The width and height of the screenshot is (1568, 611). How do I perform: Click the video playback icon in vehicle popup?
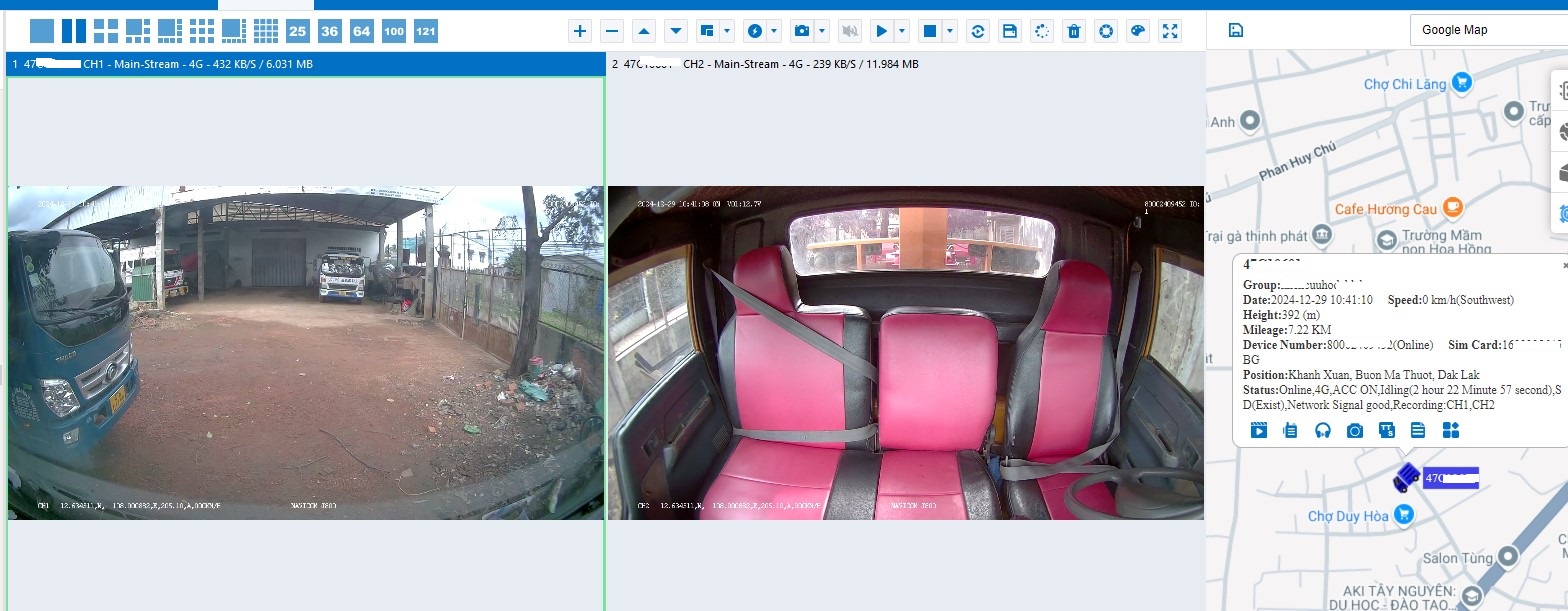coord(1259,430)
